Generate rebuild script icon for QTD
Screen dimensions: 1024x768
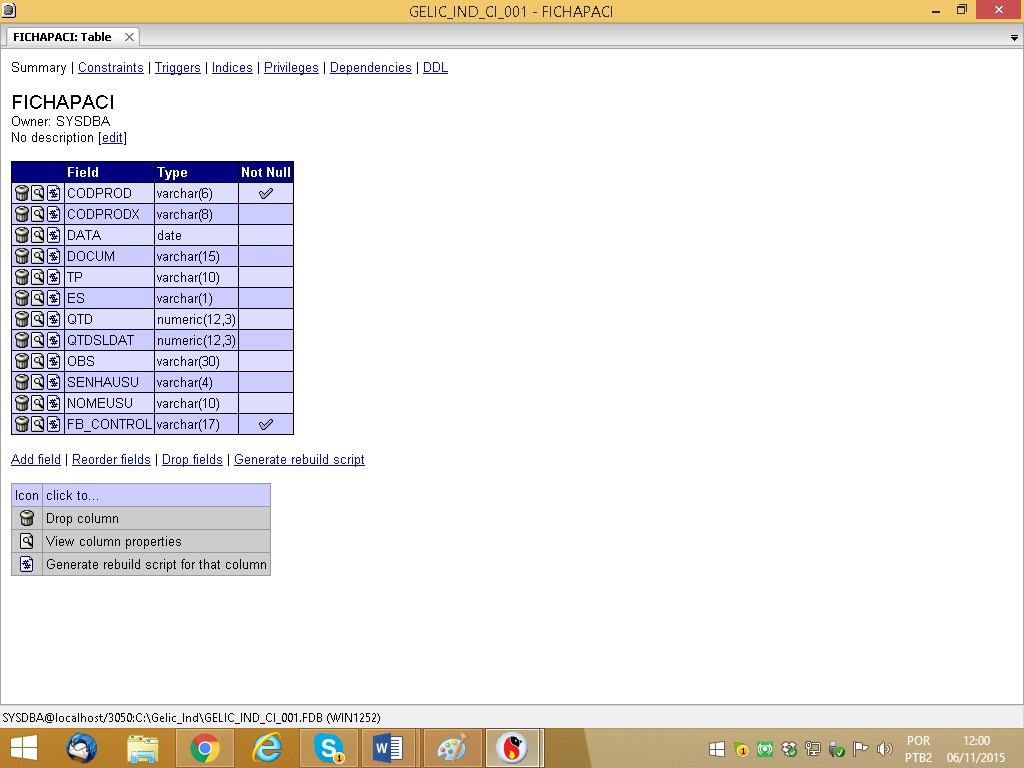coord(54,319)
